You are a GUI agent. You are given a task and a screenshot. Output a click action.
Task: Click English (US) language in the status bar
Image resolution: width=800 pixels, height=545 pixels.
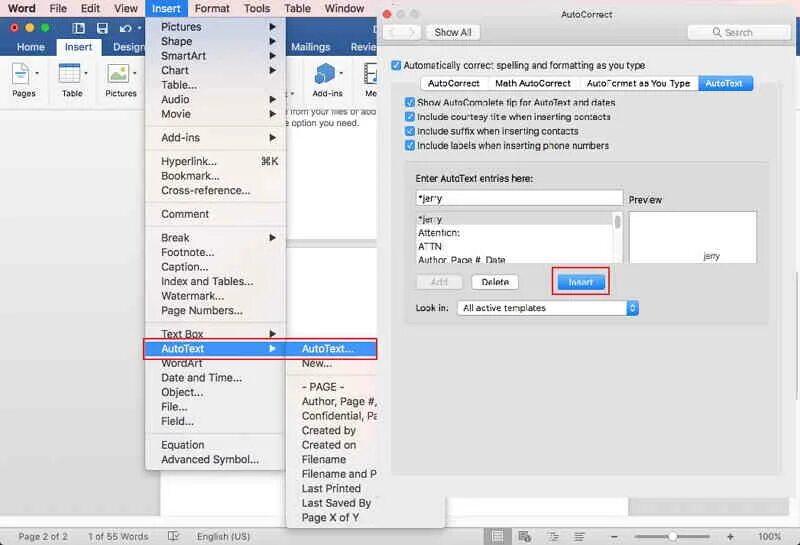(223, 536)
